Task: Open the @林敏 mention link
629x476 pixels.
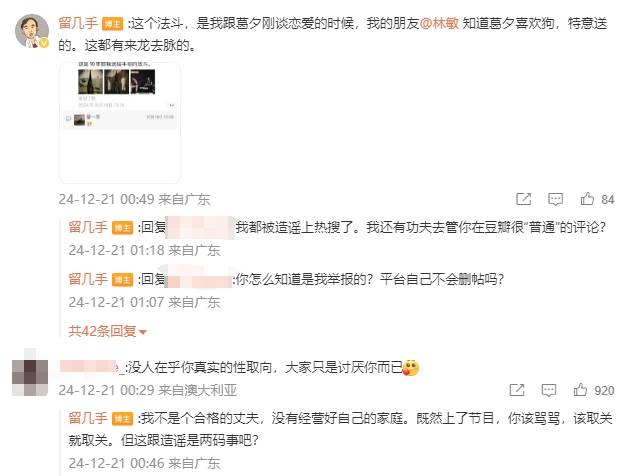Action: click(439, 24)
